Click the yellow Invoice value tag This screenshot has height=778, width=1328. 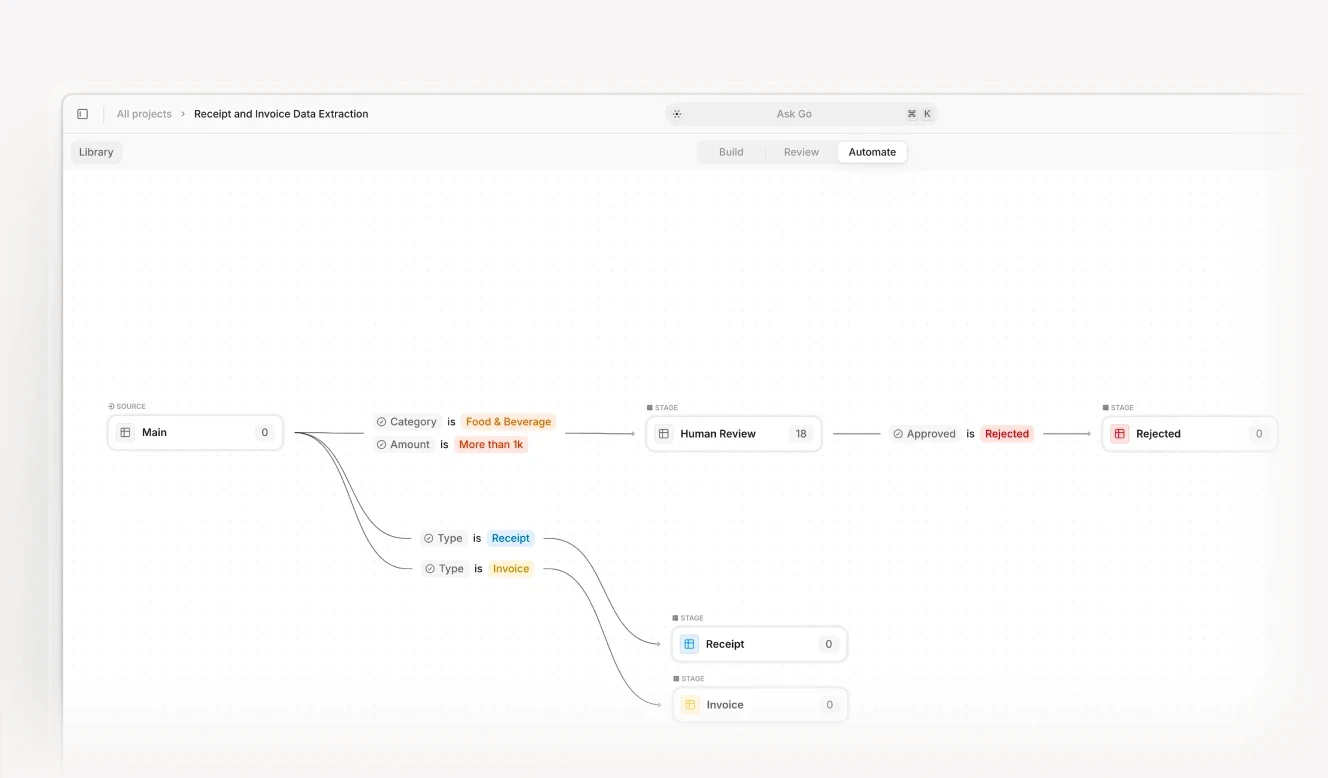pos(511,569)
